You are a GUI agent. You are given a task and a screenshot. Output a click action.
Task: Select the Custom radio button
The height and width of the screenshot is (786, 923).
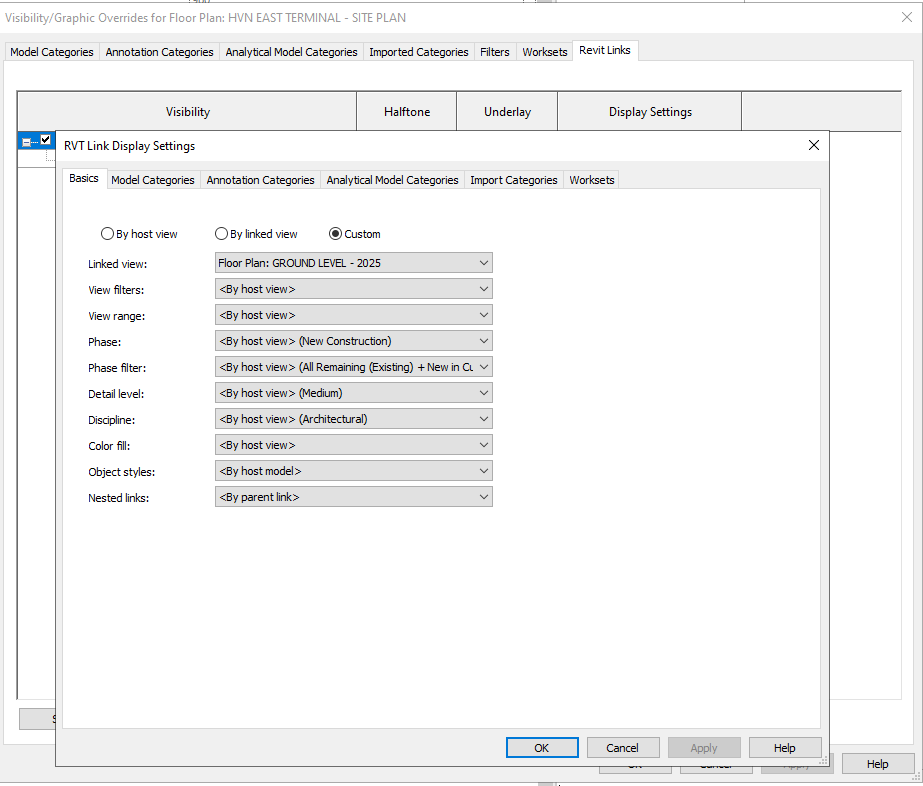335,233
